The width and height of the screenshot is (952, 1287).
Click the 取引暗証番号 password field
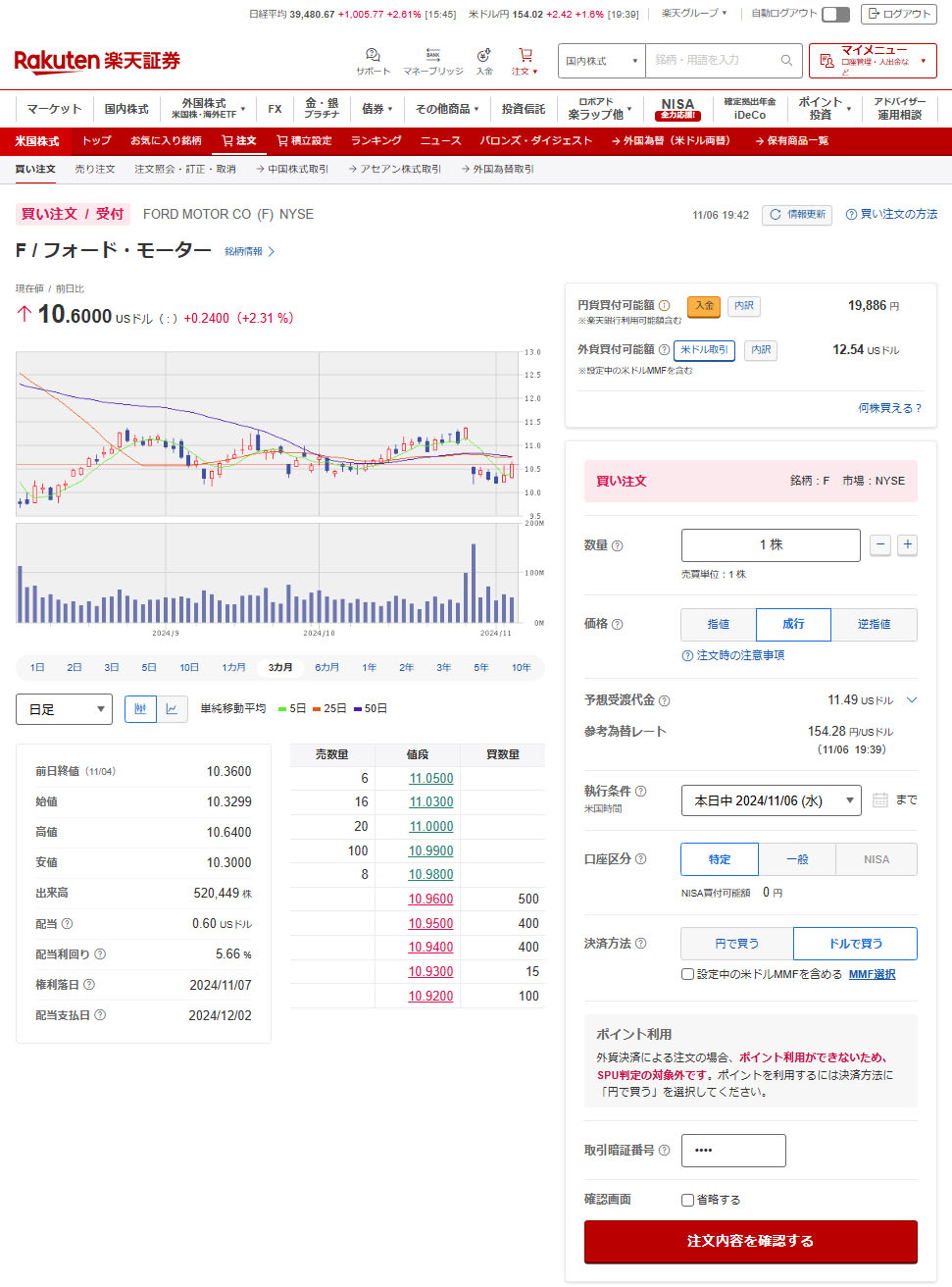(x=733, y=1151)
